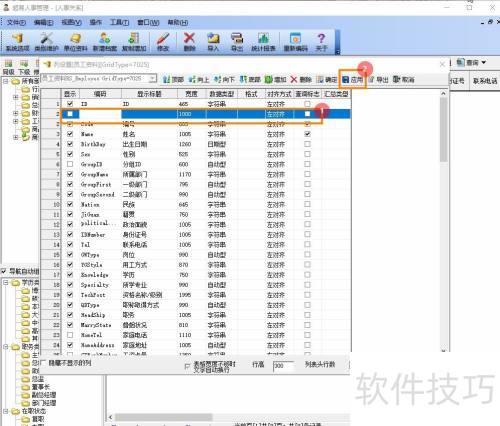Open the 员工资料 BS_Employee combo box
This screenshot has width=500, height=426.
pos(99,79)
